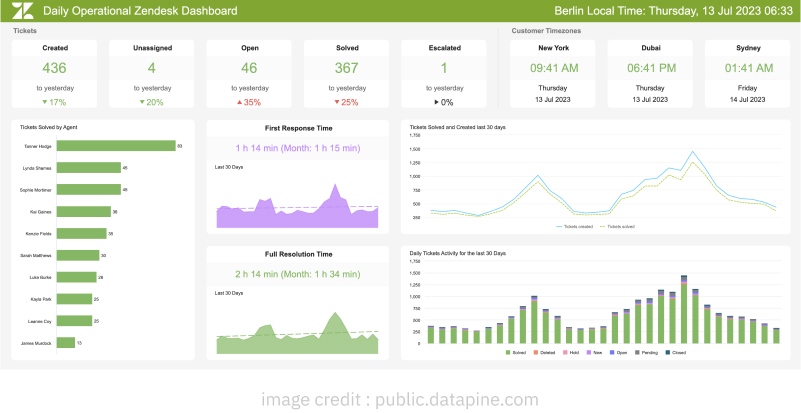The image size is (801, 413).
Task: Click the Closed dark blue legend swatch
Action: 668,352
